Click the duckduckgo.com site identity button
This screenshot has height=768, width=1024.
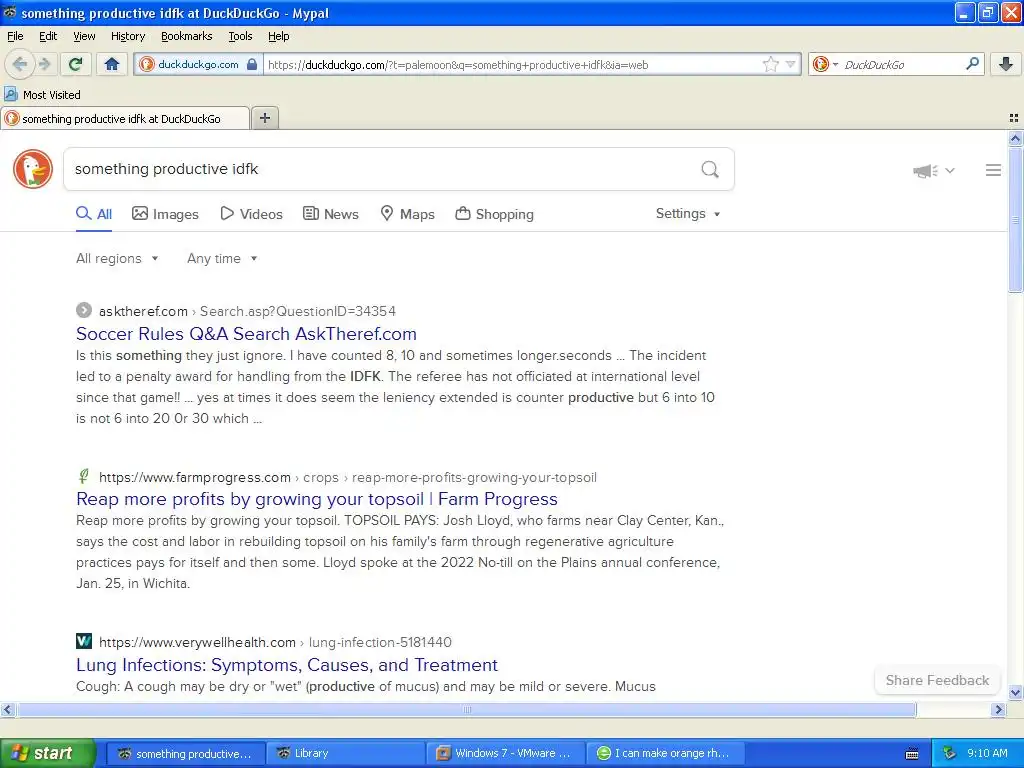click(199, 64)
